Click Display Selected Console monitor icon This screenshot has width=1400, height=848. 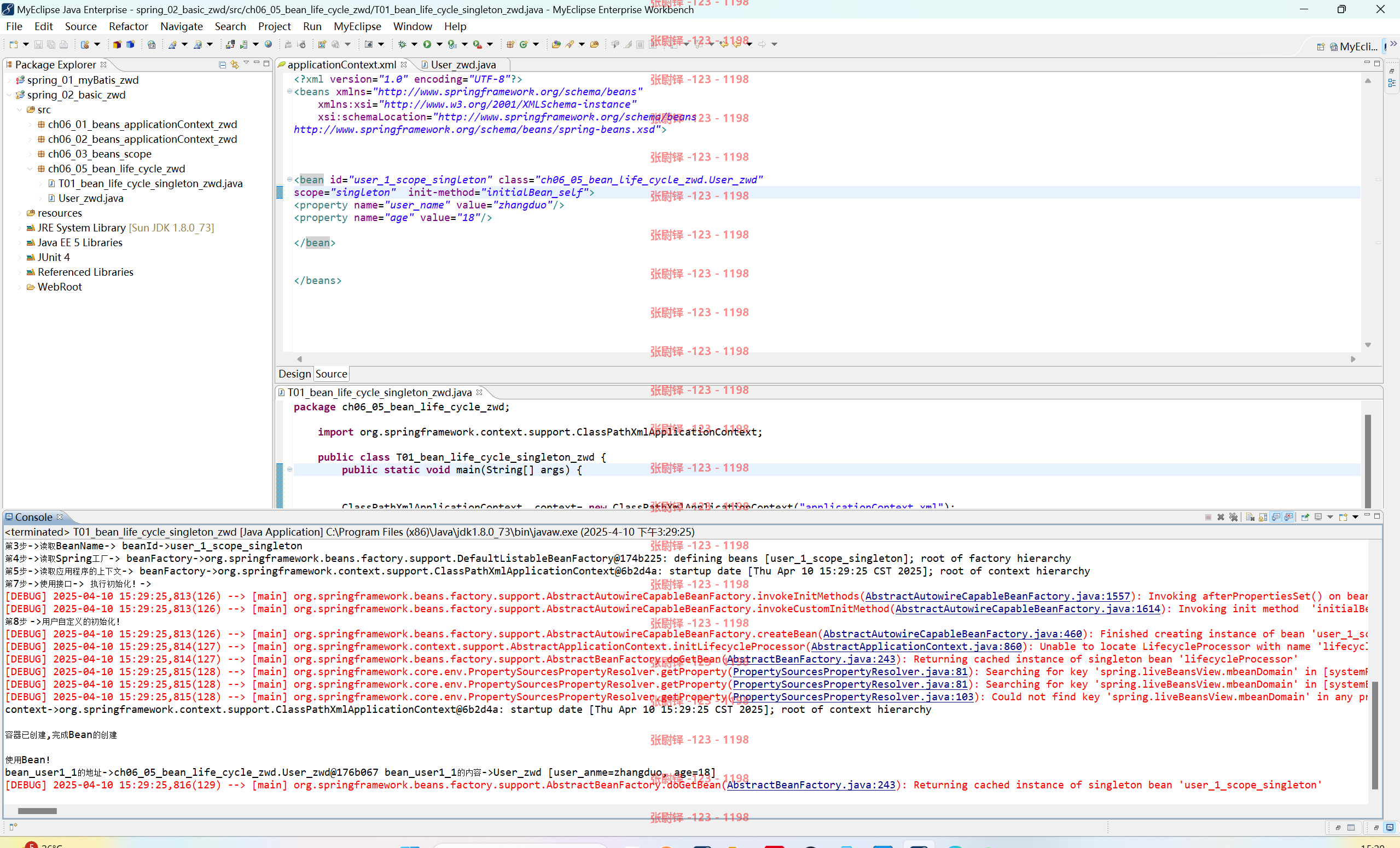pyautogui.click(x=1318, y=516)
